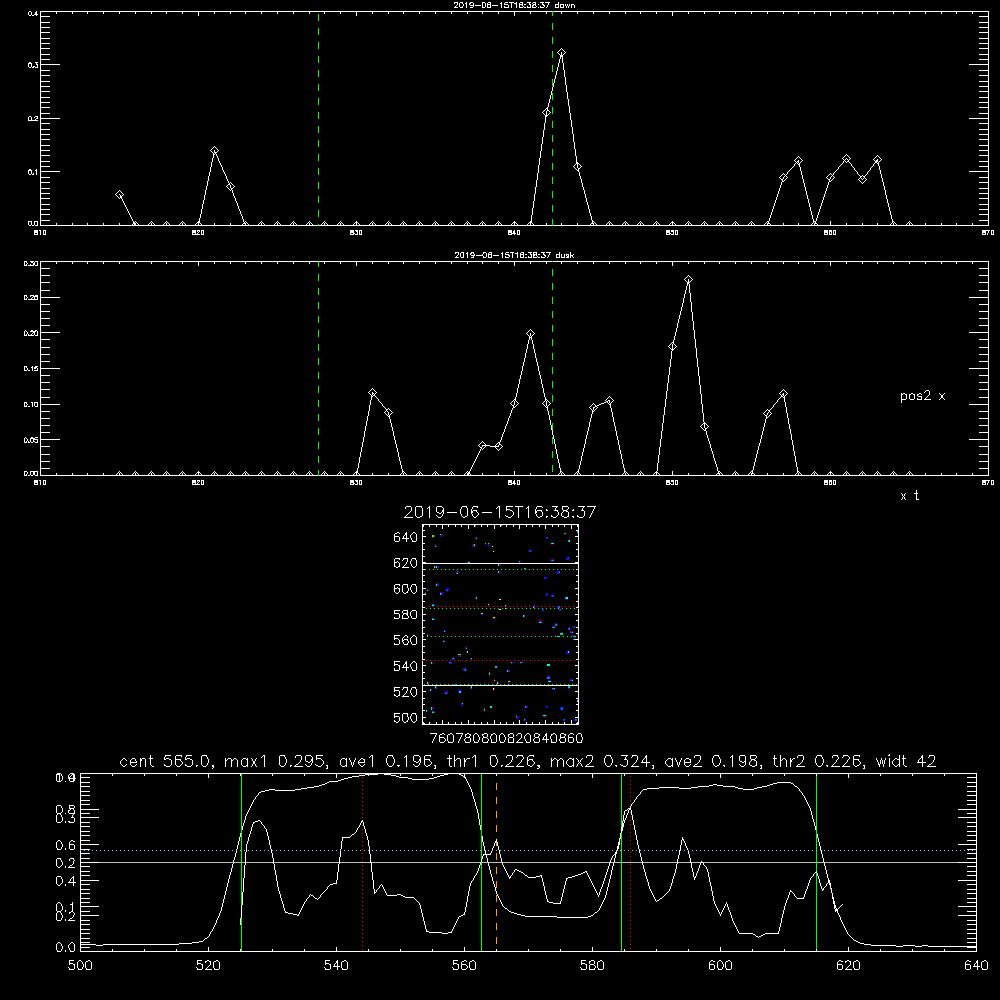Select the tallest dusk peak diamond at 0.275
This screenshot has width=1000, height=1000.
[688, 279]
